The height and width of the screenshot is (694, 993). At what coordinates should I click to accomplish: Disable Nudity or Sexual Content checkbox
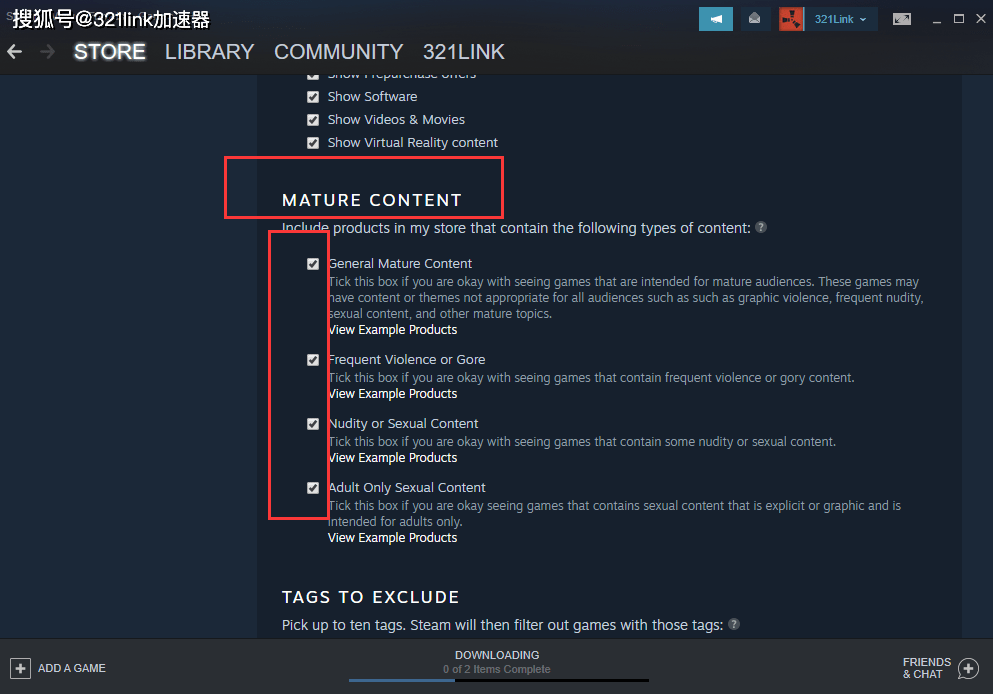(313, 424)
